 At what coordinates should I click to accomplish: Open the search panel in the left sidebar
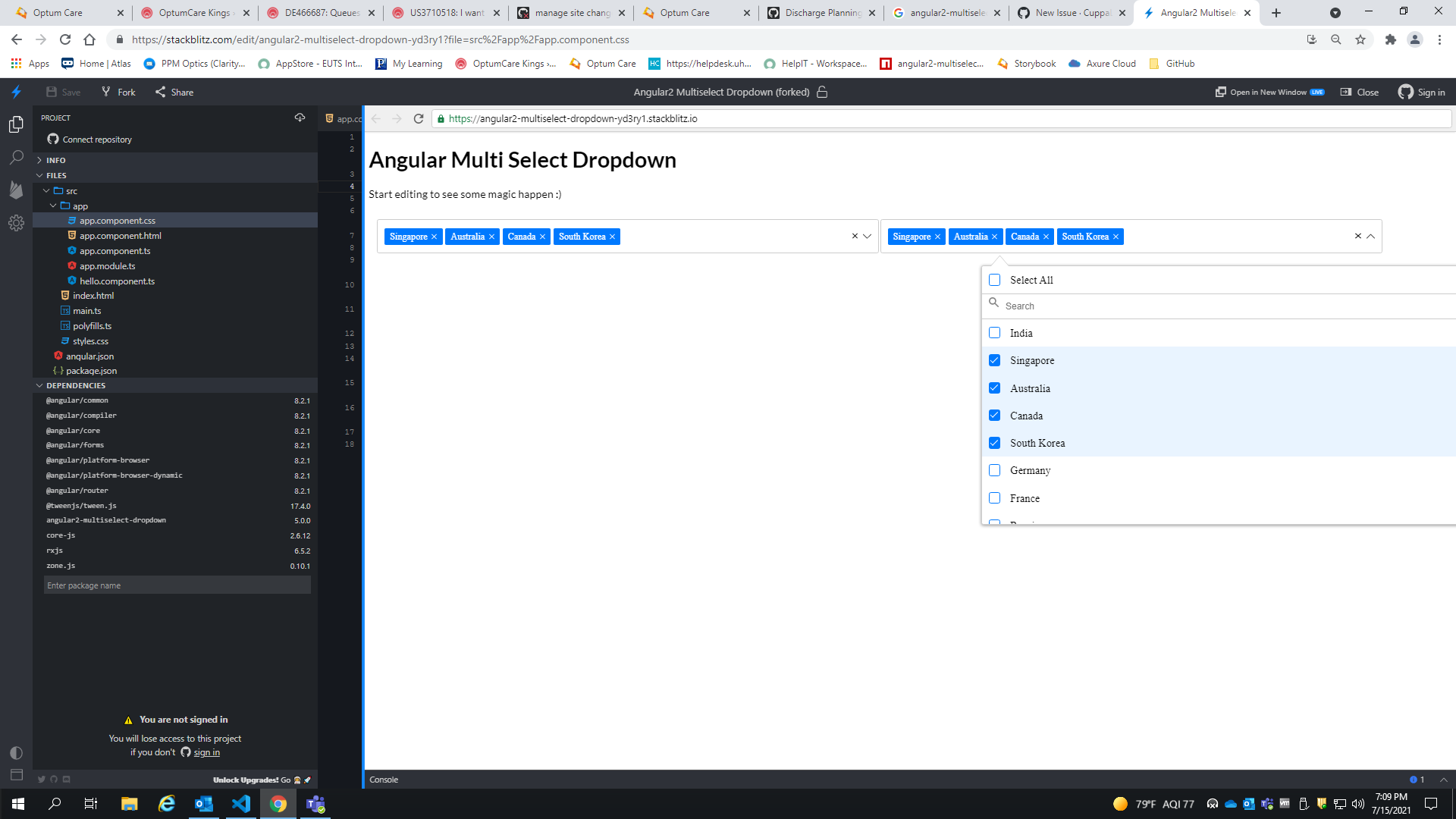click(x=16, y=157)
